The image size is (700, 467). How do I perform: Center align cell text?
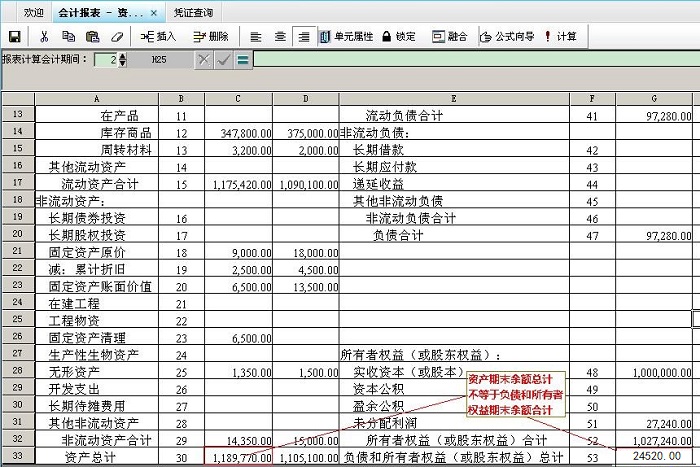click(x=280, y=37)
